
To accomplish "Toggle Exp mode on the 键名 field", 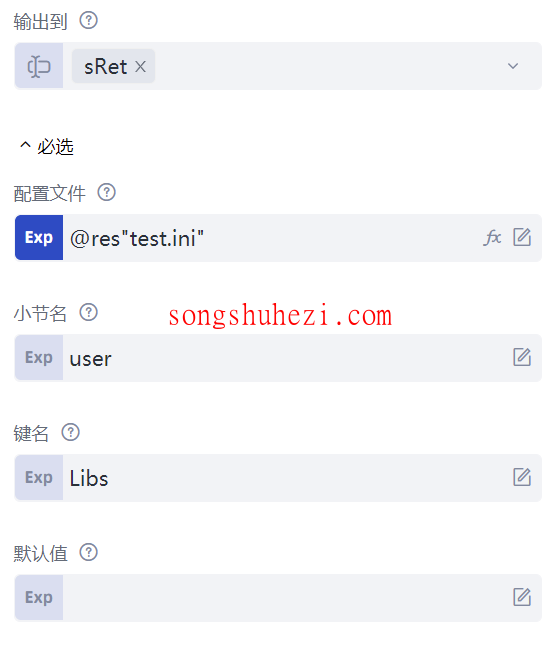I will point(39,478).
